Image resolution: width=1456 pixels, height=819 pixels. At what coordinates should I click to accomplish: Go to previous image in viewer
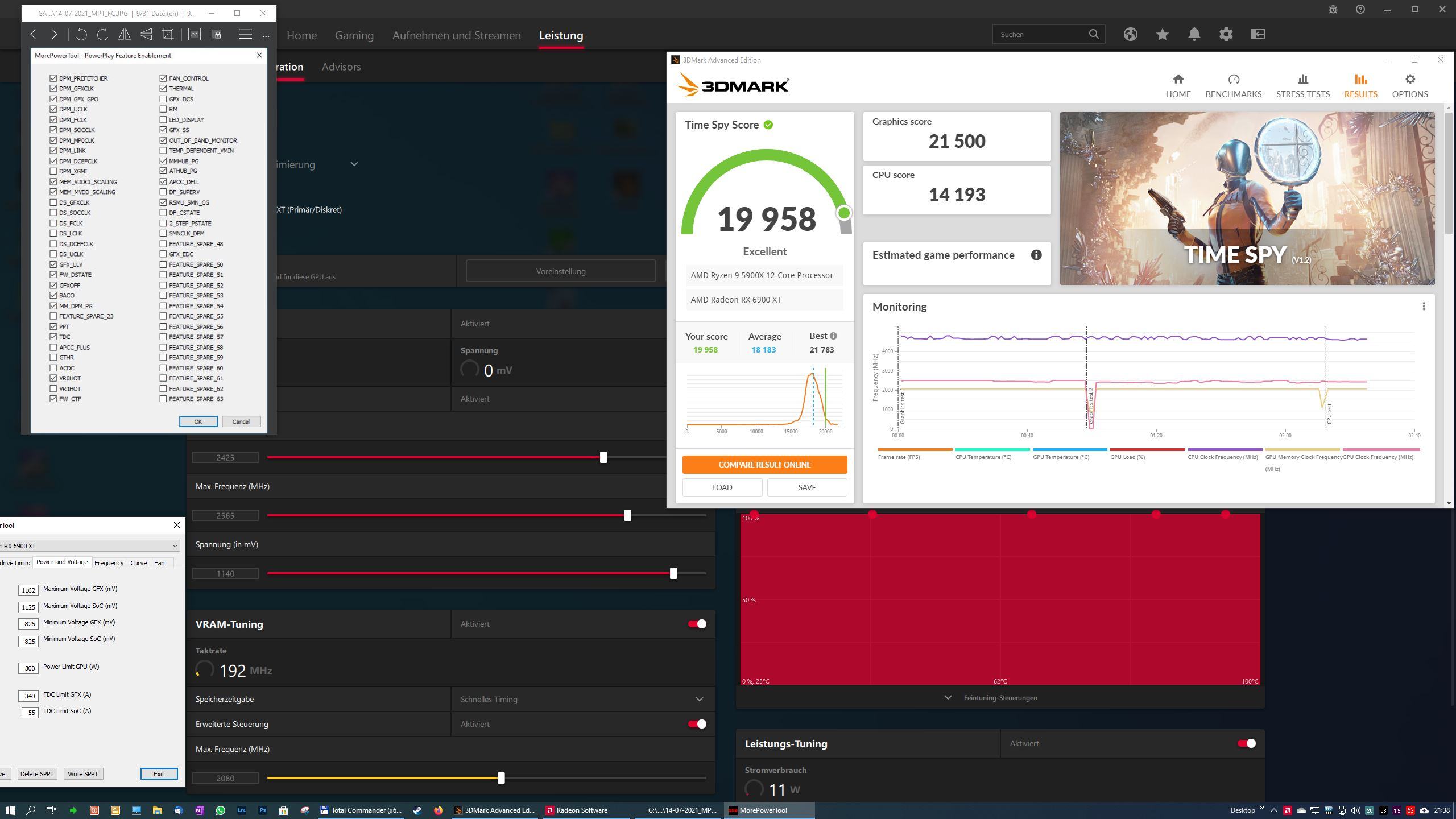tap(33, 35)
